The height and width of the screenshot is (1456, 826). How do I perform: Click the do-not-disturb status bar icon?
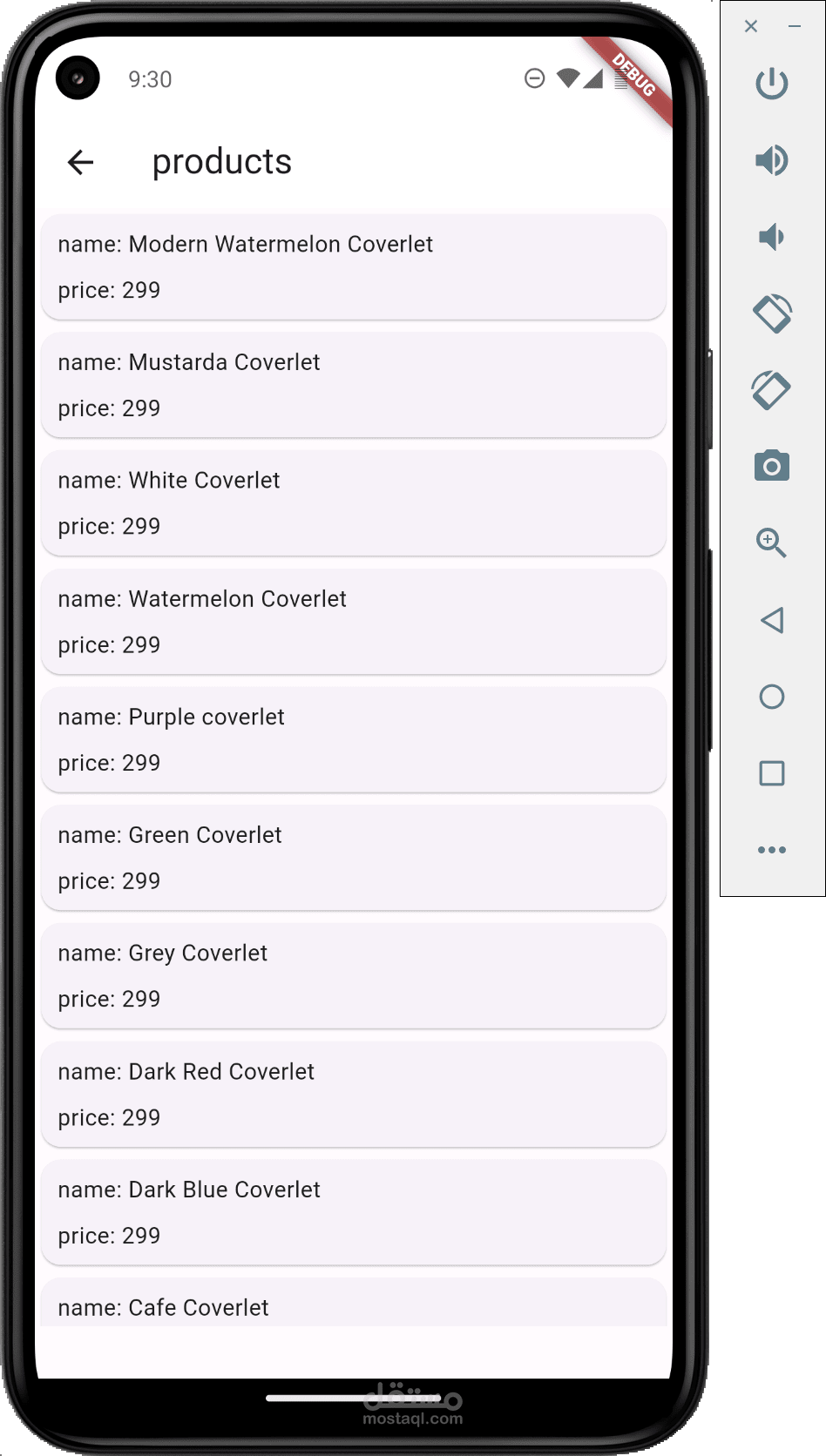tap(535, 79)
